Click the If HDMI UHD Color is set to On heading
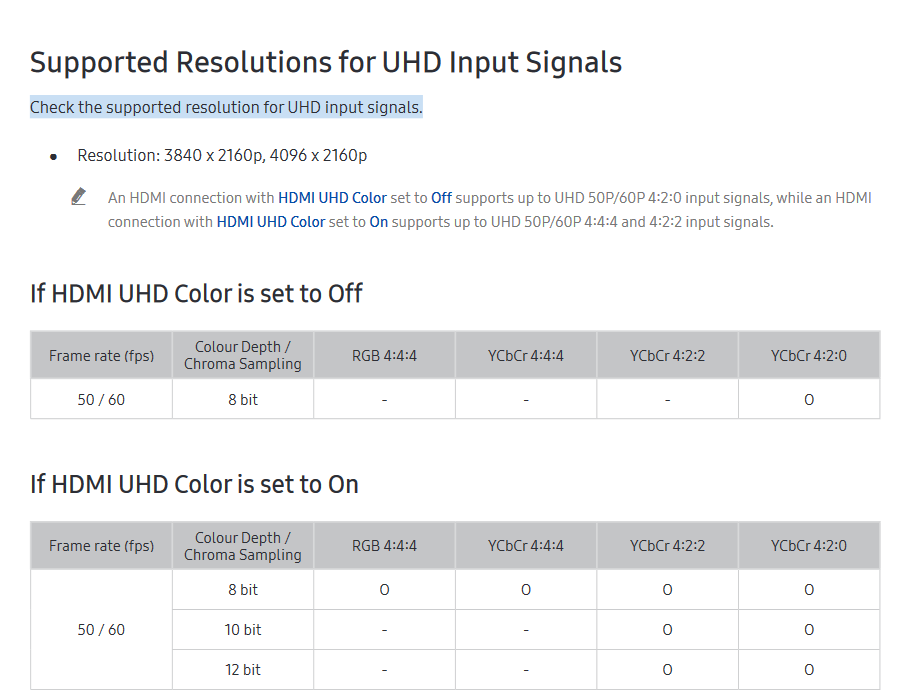This screenshot has width=899, height=698. pyautogui.click(x=194, y=484)
